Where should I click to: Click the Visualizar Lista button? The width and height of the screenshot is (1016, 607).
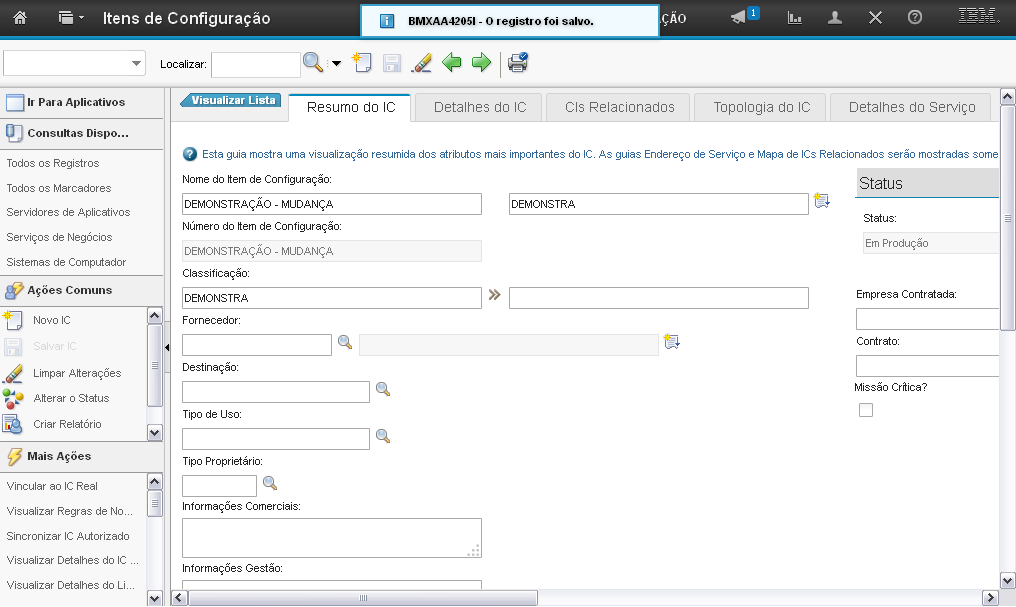(232, 100)
